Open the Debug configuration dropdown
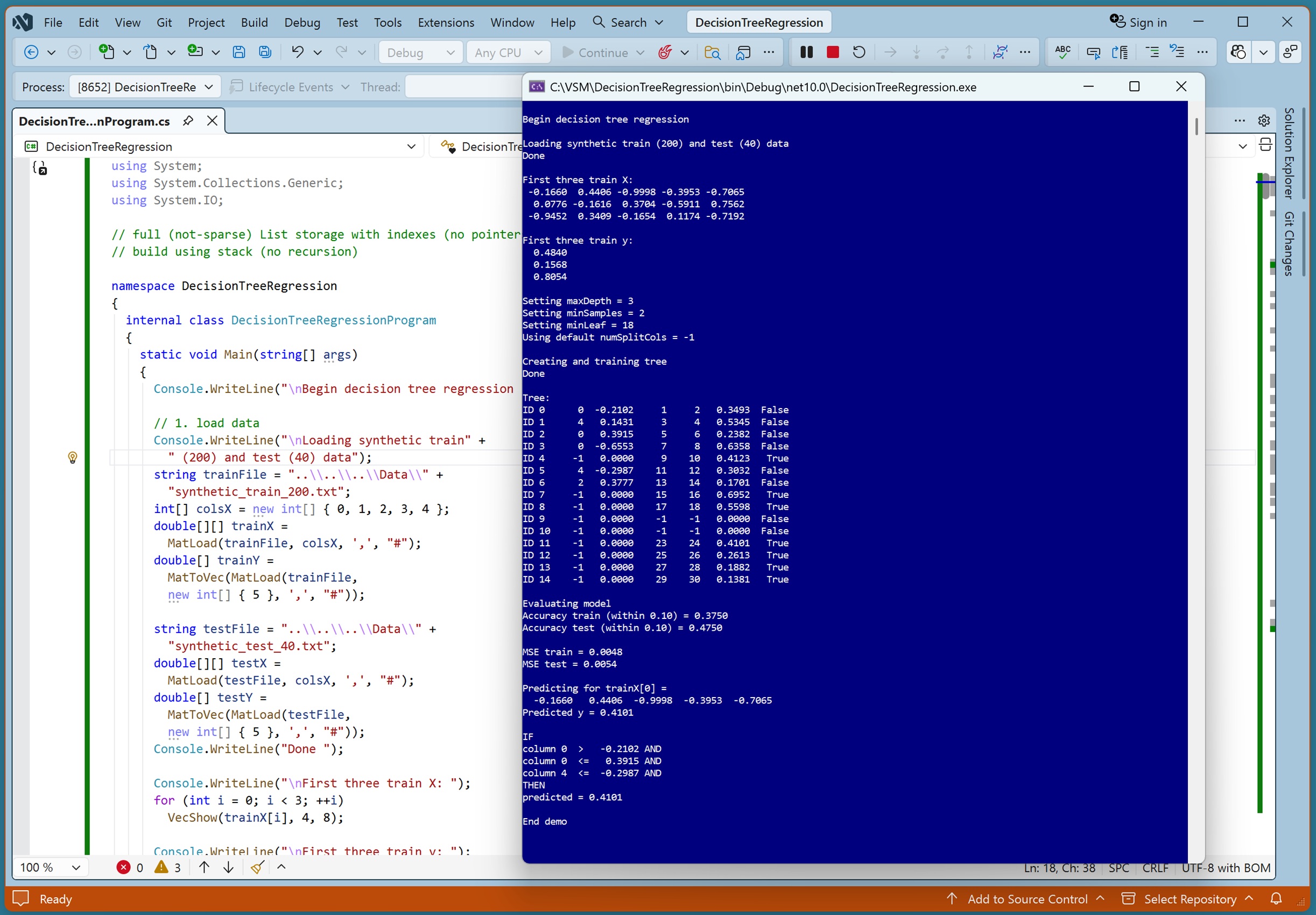 420,52
